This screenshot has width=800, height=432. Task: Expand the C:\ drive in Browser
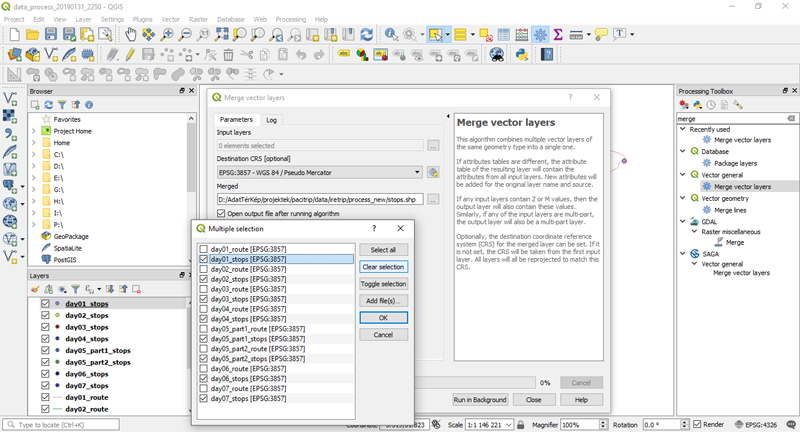pos(34,154)
